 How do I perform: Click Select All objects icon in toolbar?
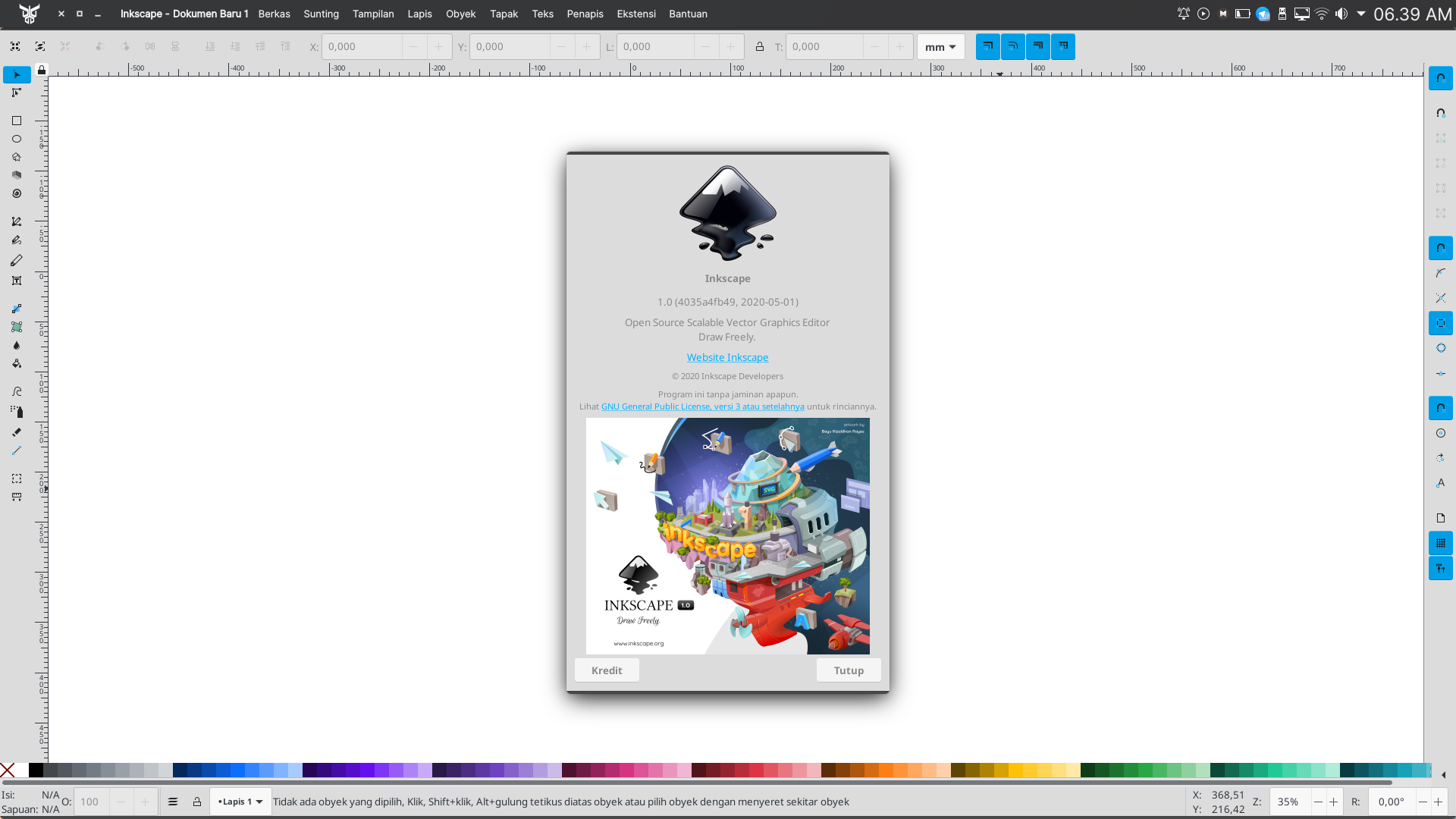click(x=15, y=46)
